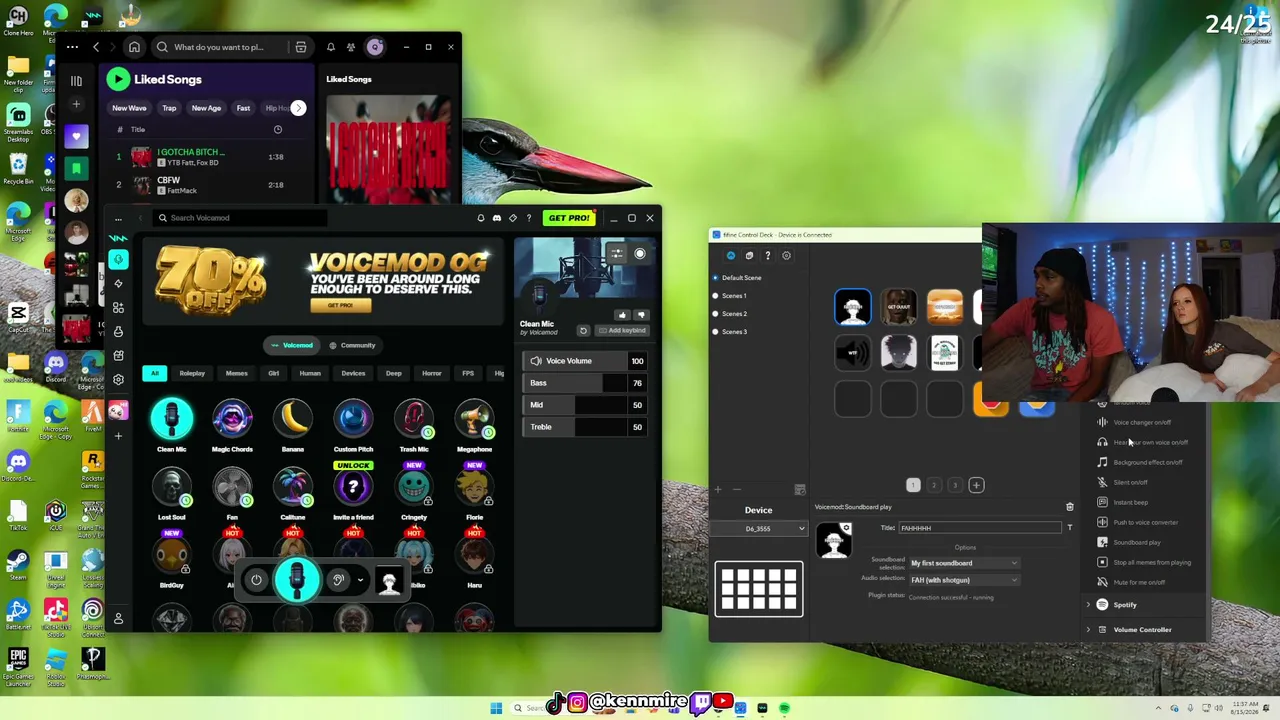Click the GET PRO! button in Voicemod header
1280x720 pixels.
[569, 218]
